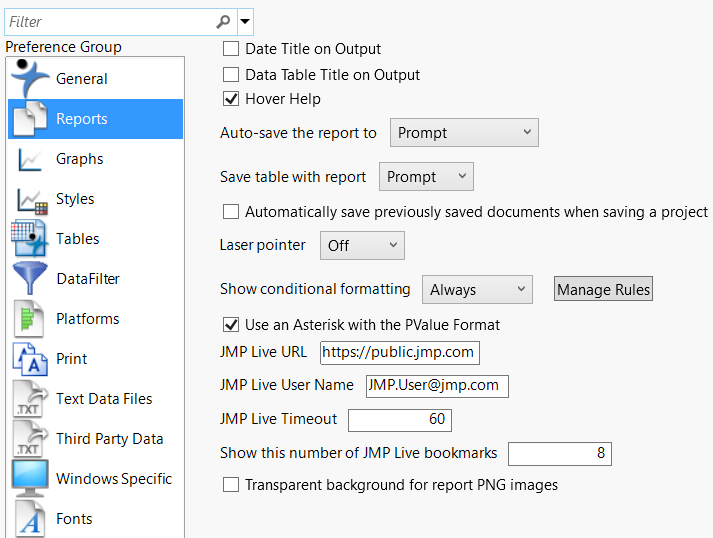
Task: Select the Fonts preference group
Action: (74, 519)
